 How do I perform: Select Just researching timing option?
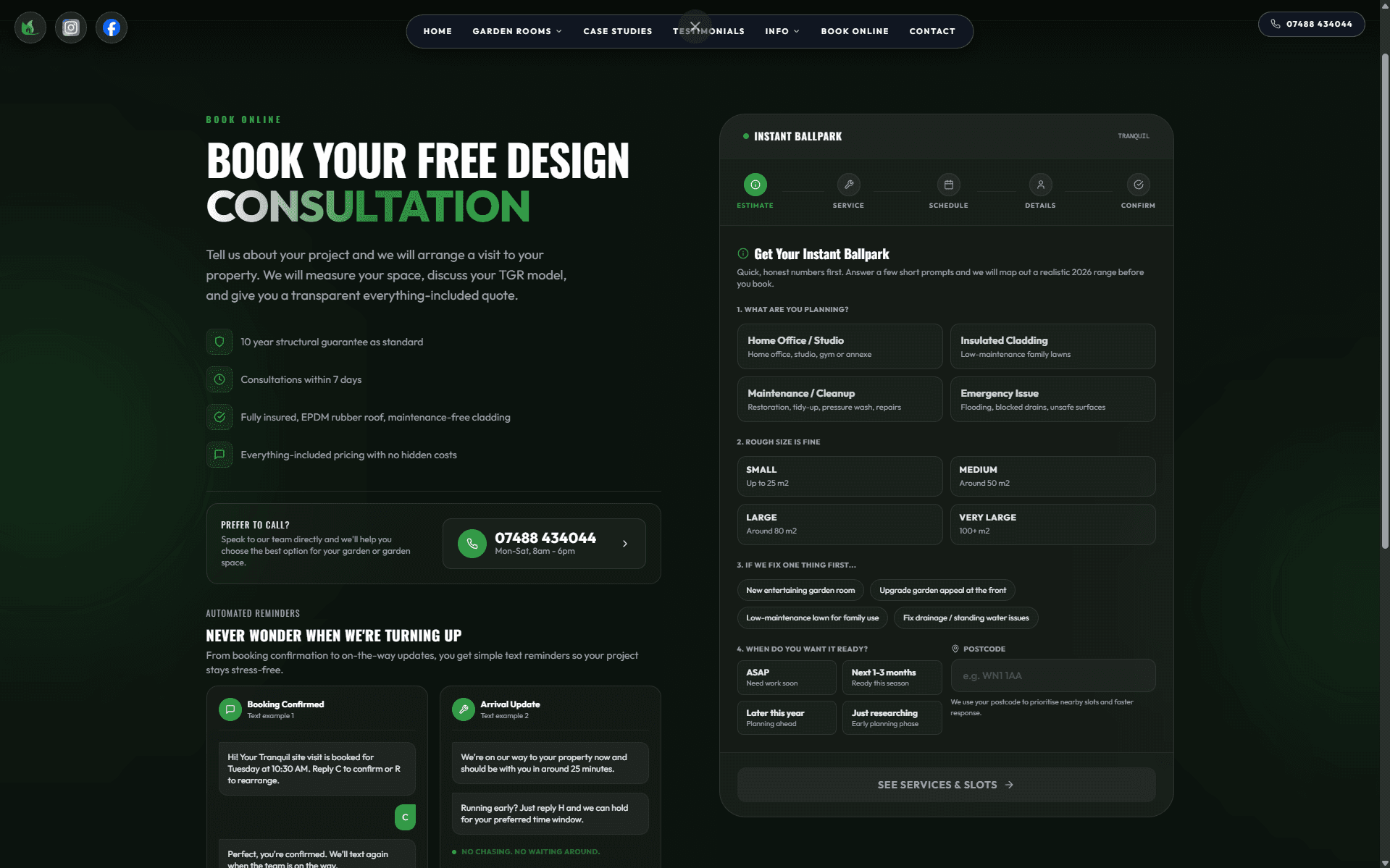tap(892, 718)
